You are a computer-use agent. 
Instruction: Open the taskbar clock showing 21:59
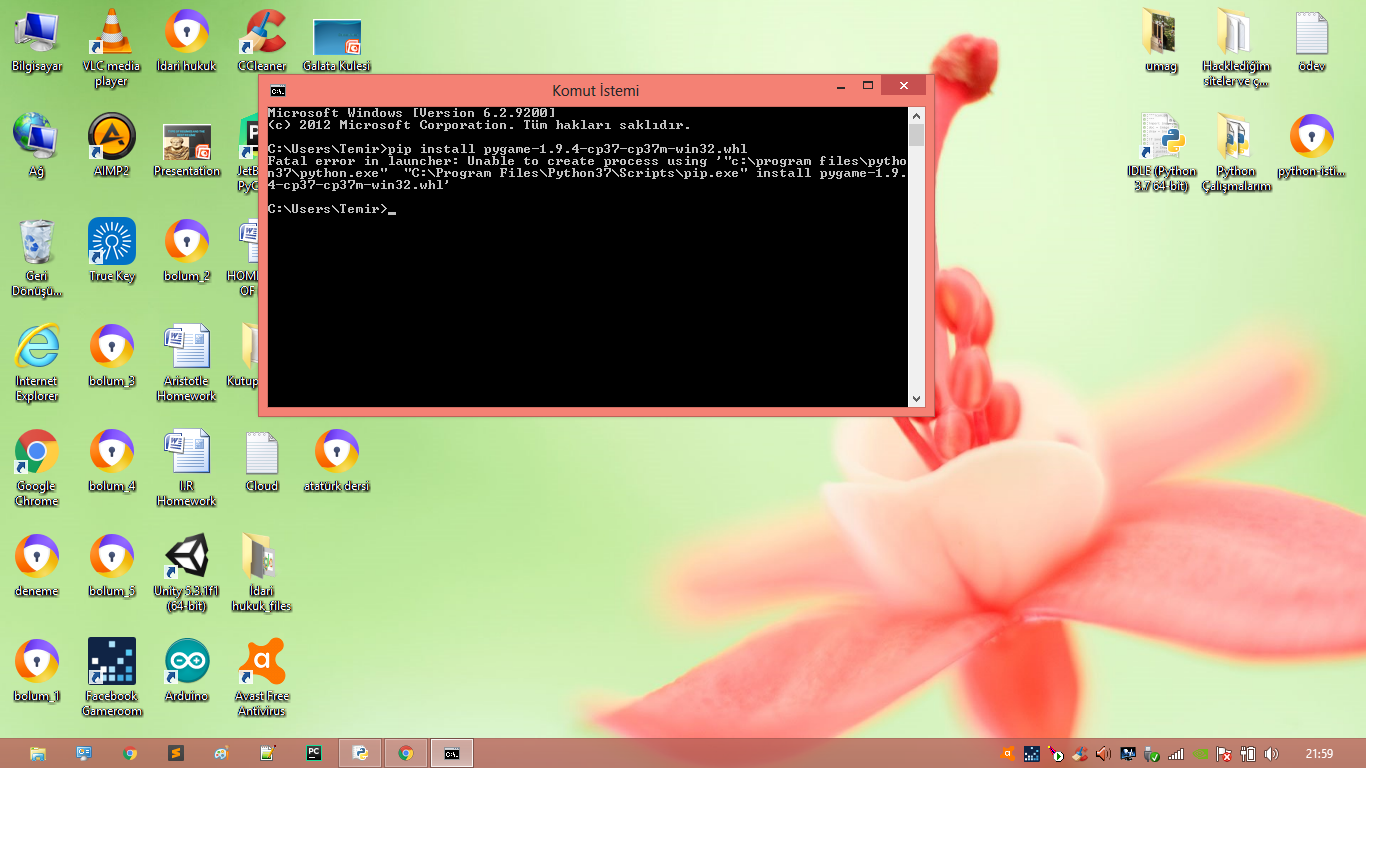1319,754
